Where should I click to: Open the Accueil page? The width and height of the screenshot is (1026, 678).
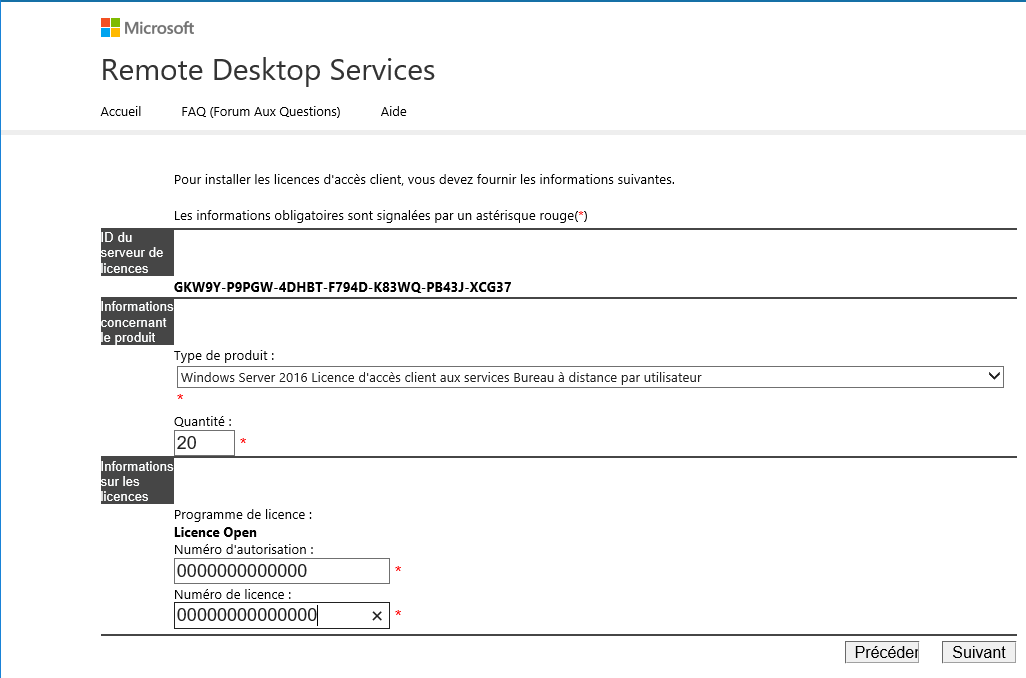pyautogui.click(x=120, y=111)
